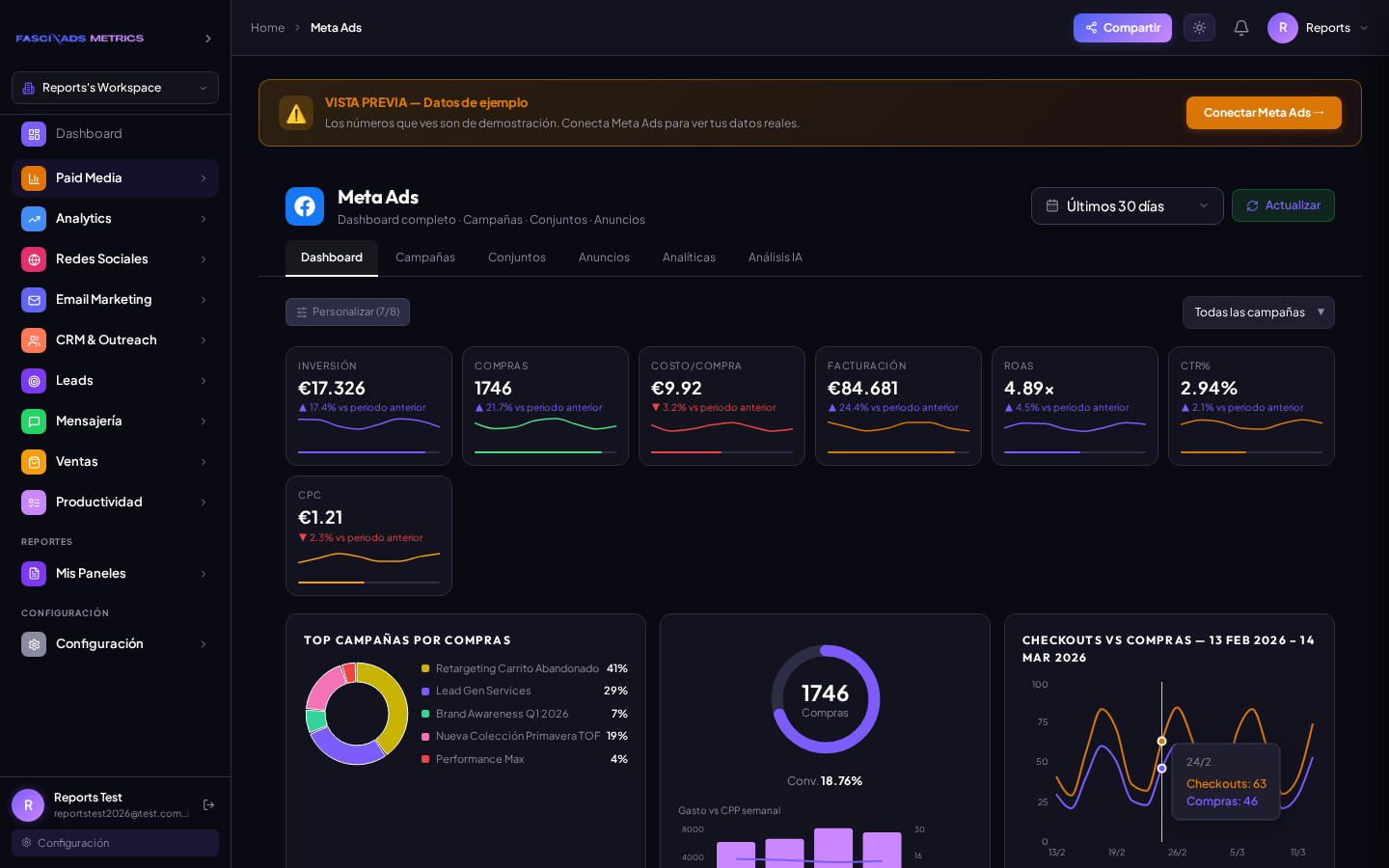Click the Meta Ads Facebook logo icon
This screenshot has height=868, width=1389.
(305, 206)
